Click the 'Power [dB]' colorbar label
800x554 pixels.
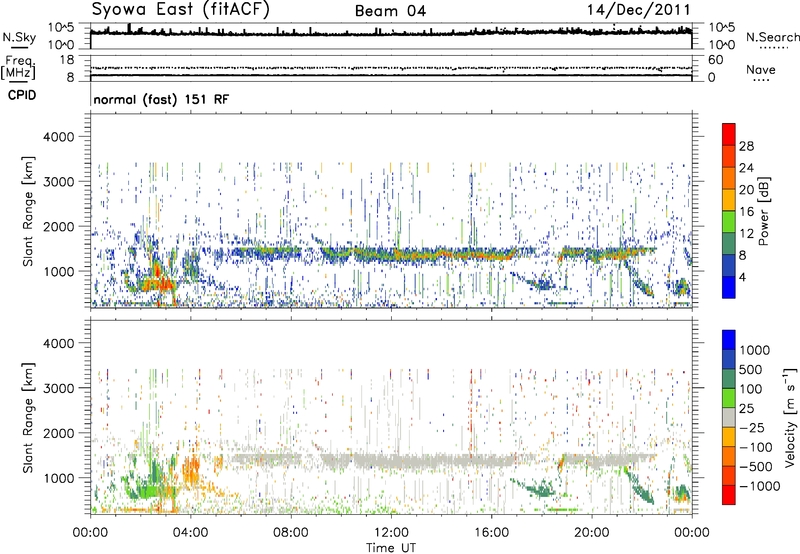764,212
